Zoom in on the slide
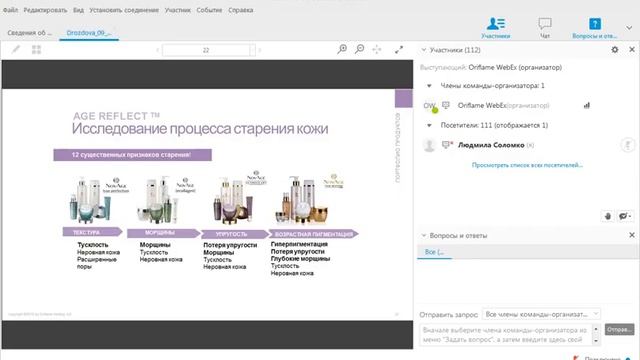This screenshot has height=360, width=640. [342, 49]
